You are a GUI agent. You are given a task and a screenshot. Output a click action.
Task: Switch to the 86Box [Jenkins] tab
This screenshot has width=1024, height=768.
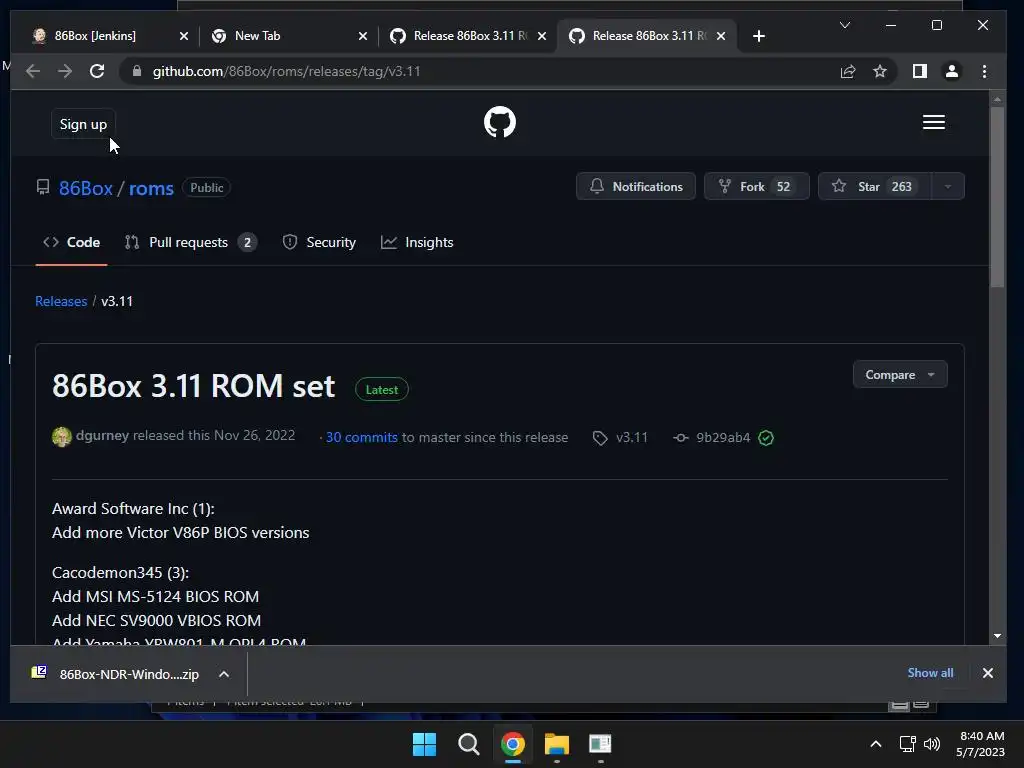tap(97, 36)
